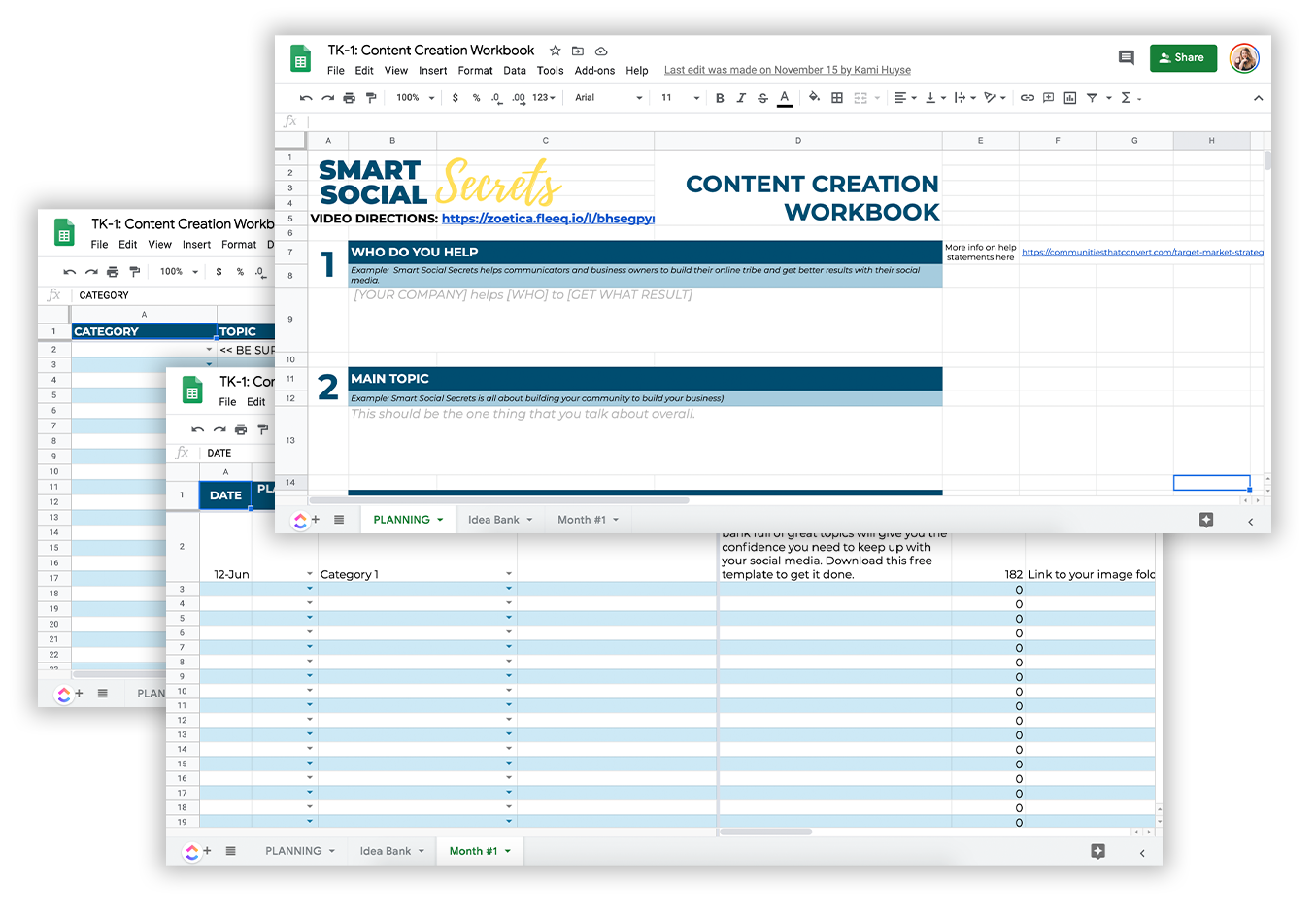Open the Format menu
1316x918 pixels.
475,71
